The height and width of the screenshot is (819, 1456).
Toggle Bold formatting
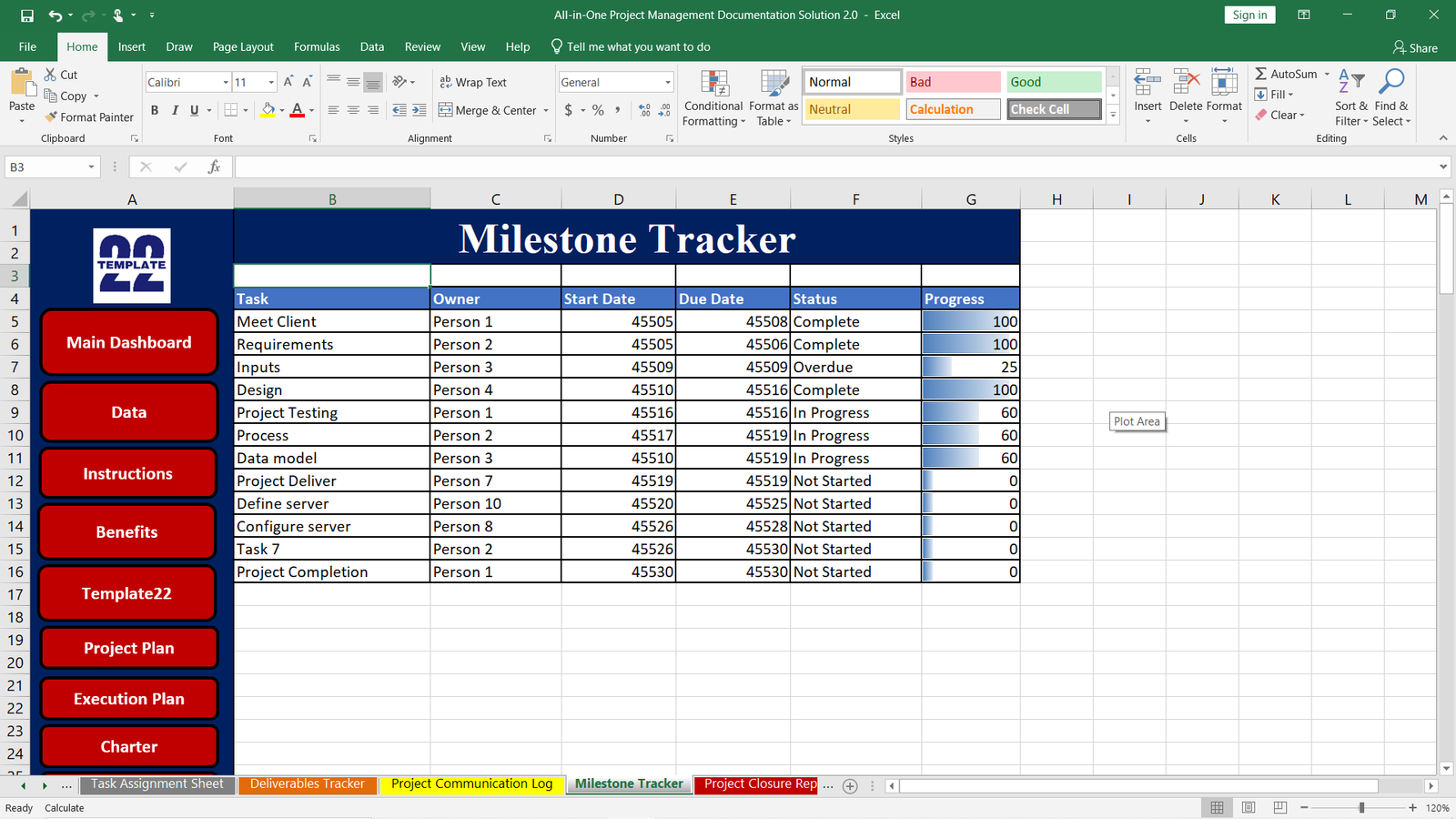(155, 110)
